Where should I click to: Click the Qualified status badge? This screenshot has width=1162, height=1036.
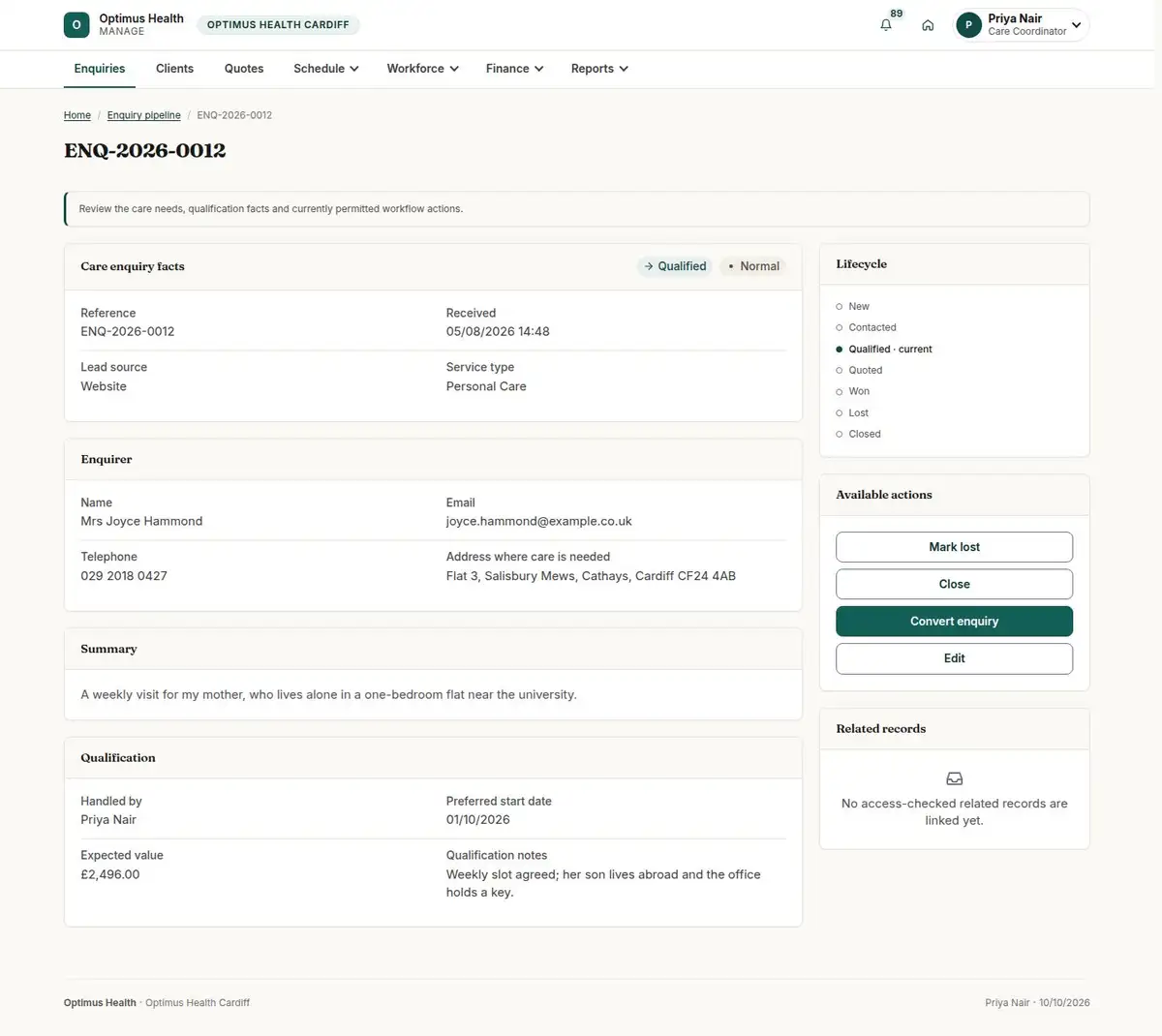coord(675,266)
